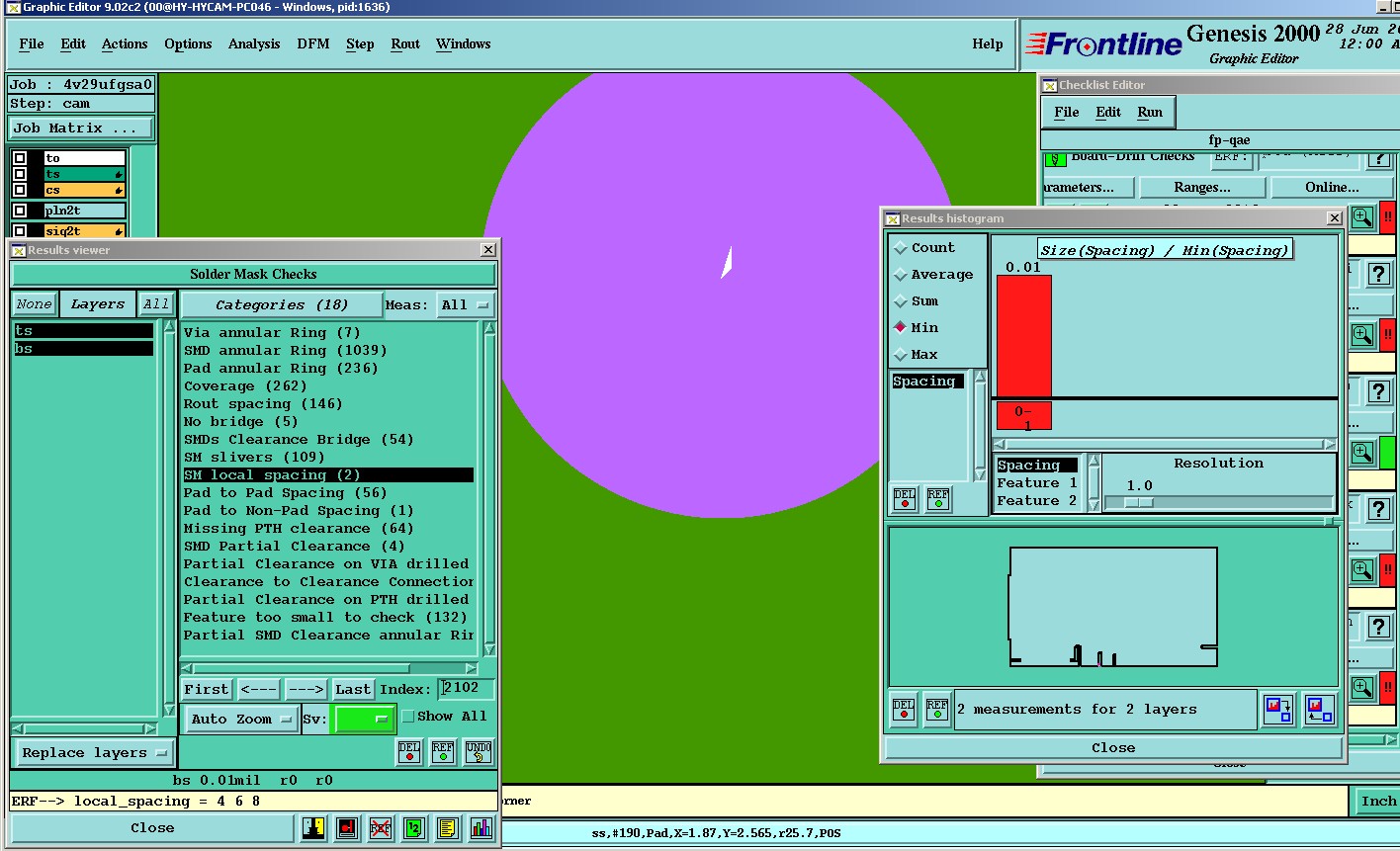Open the Actions menu
This screenshot has height=851, width=1400.
coord(125,43)
